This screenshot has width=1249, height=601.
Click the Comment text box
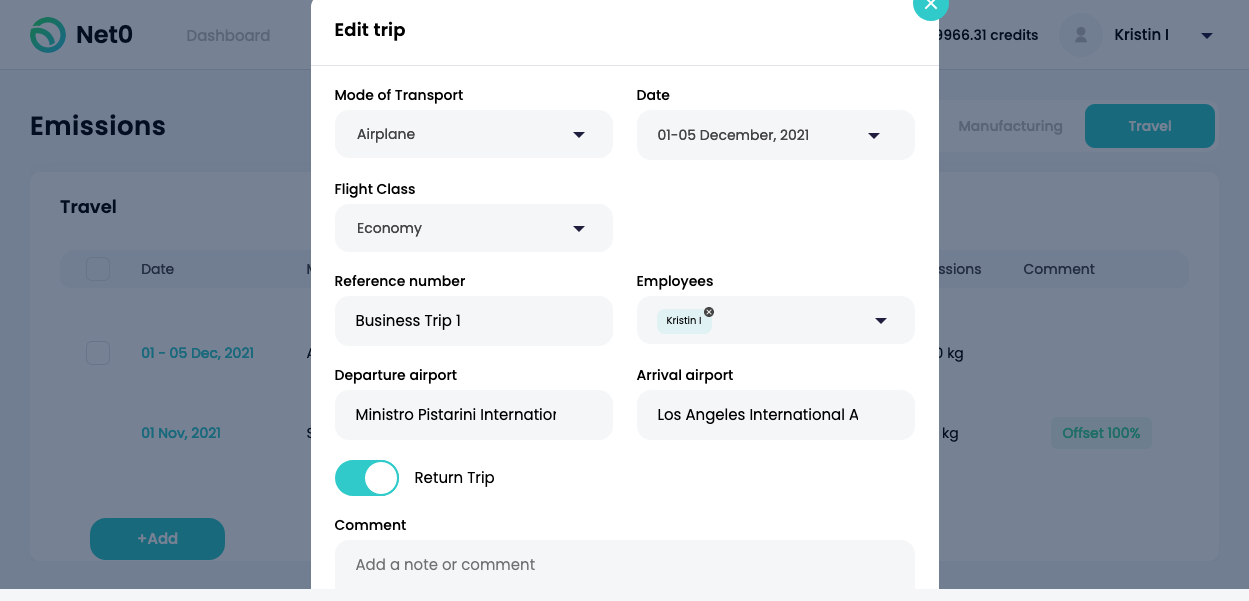(625, 565)
